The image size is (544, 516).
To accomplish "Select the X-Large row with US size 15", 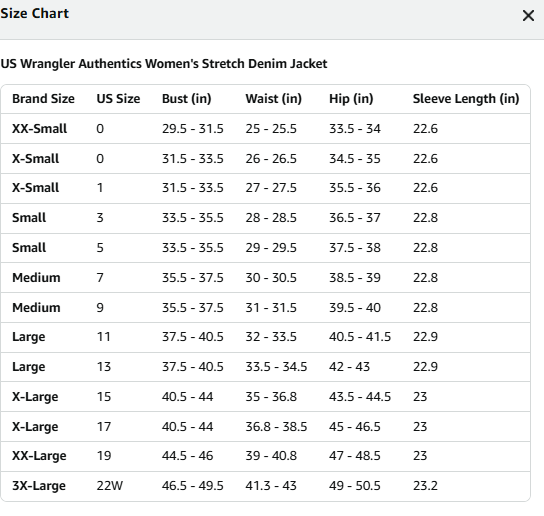I will pos(265,397).
